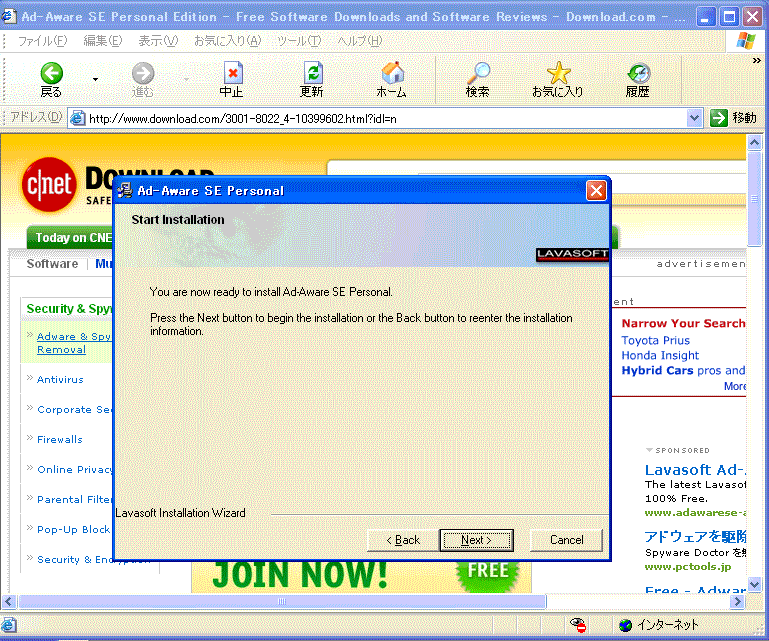Open the Pop-Up Blockers link
The image size is (769, 641).
[74, 530]
